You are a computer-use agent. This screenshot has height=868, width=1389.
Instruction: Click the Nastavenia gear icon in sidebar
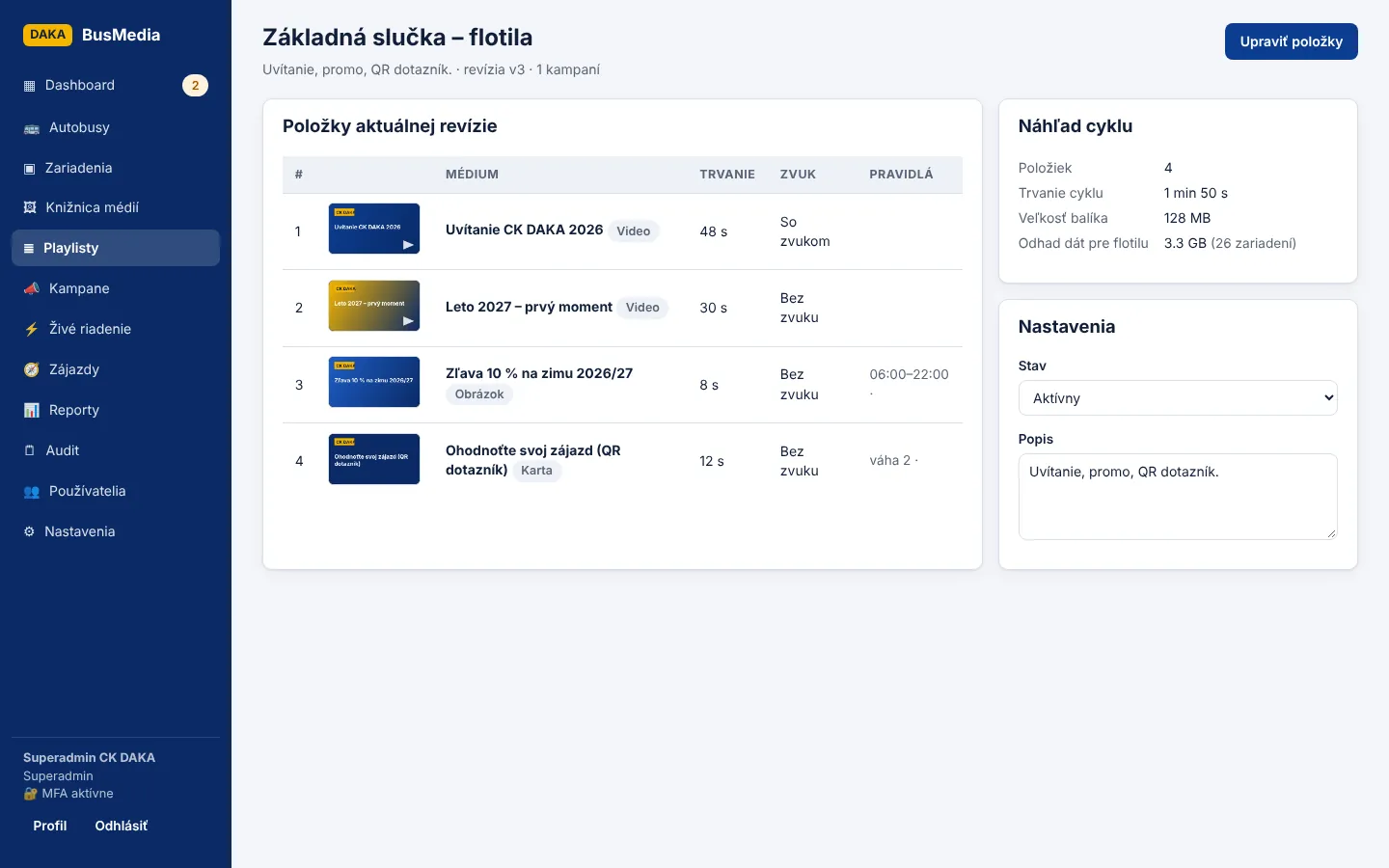[x=29, y=532]
